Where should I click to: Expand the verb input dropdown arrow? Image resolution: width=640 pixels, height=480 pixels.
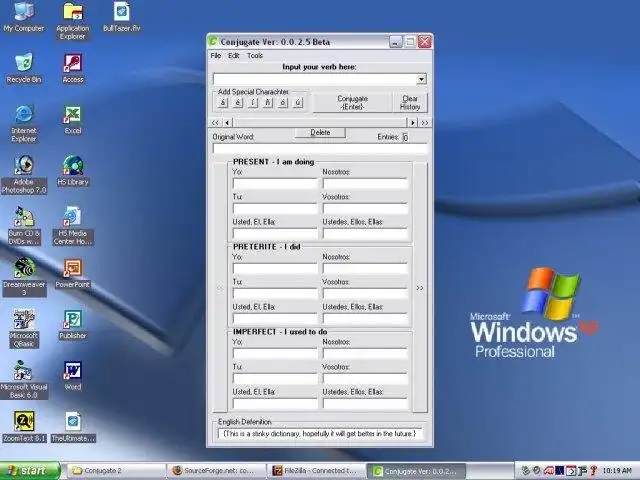click(x=422, y=79)
